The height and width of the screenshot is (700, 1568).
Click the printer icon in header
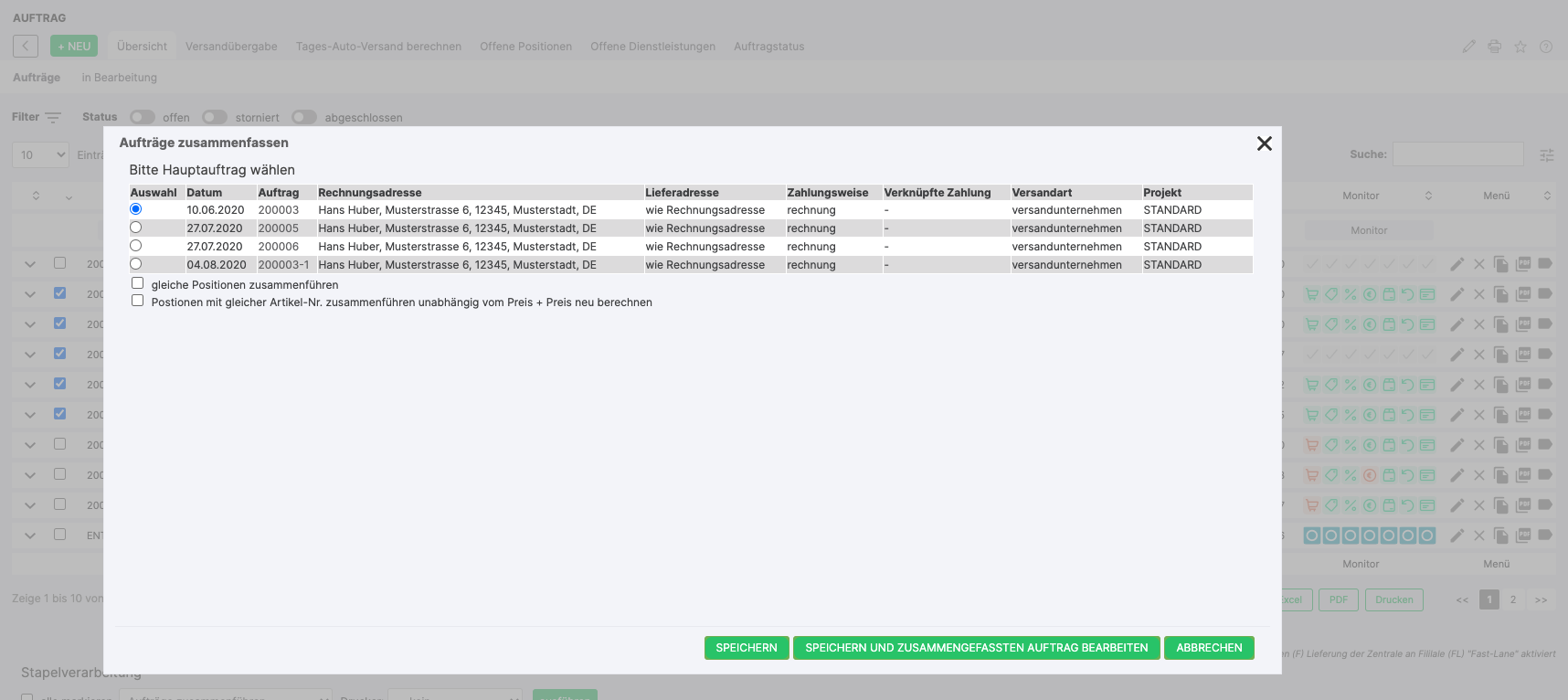coord(1494,47)
